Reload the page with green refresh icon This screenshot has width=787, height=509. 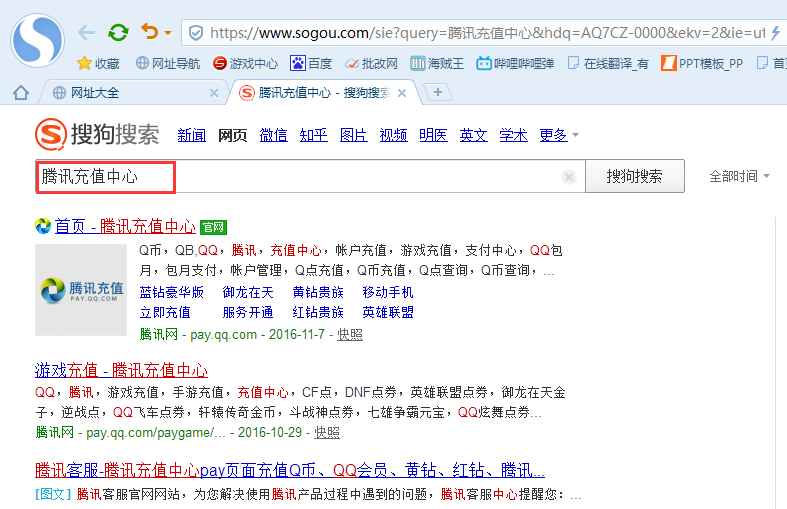click(x=118, y=33)
